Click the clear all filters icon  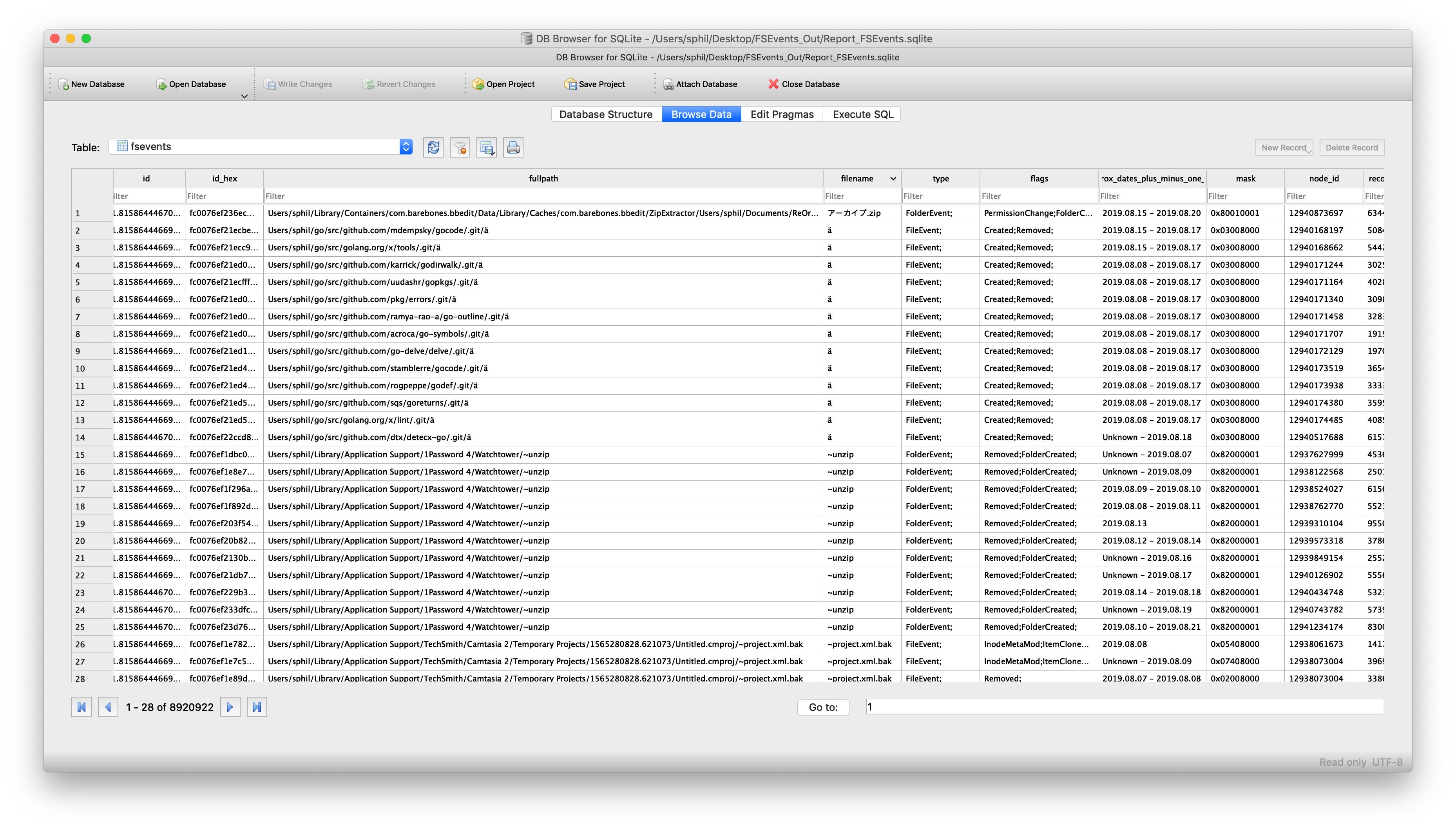point(460,148)
